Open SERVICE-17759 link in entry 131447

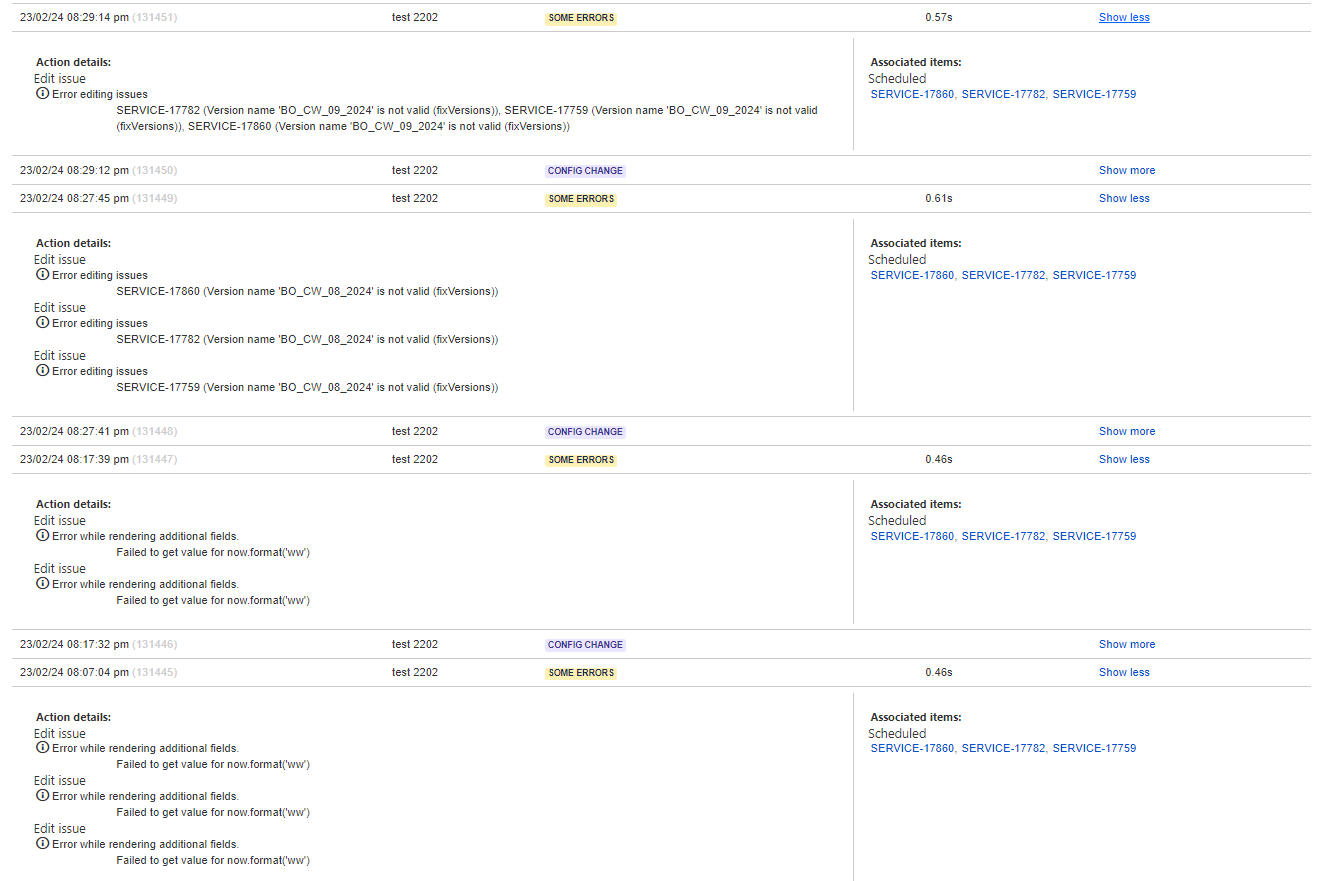(x=1094, y=537)
